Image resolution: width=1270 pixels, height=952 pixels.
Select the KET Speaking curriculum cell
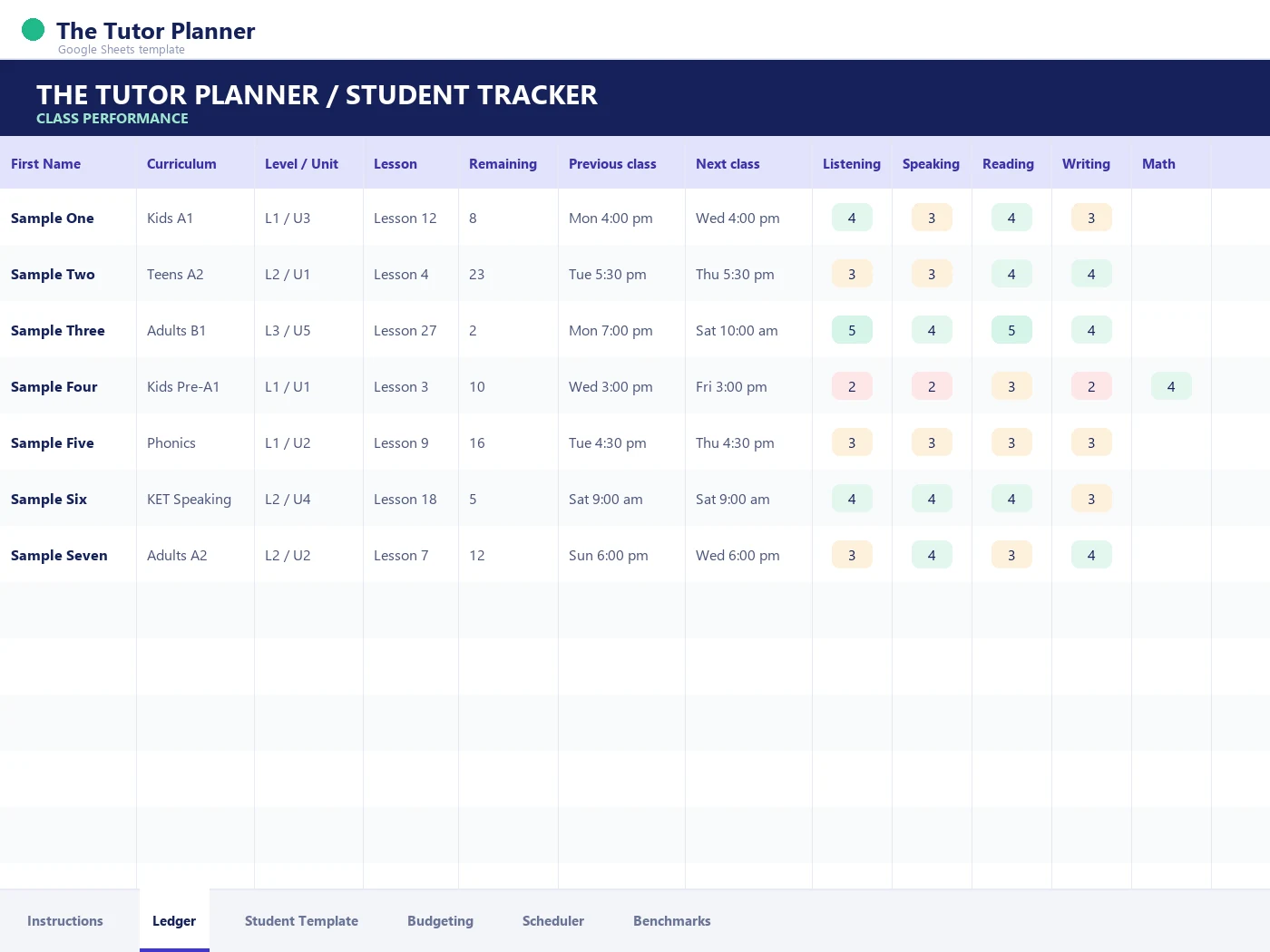[195, 499]
